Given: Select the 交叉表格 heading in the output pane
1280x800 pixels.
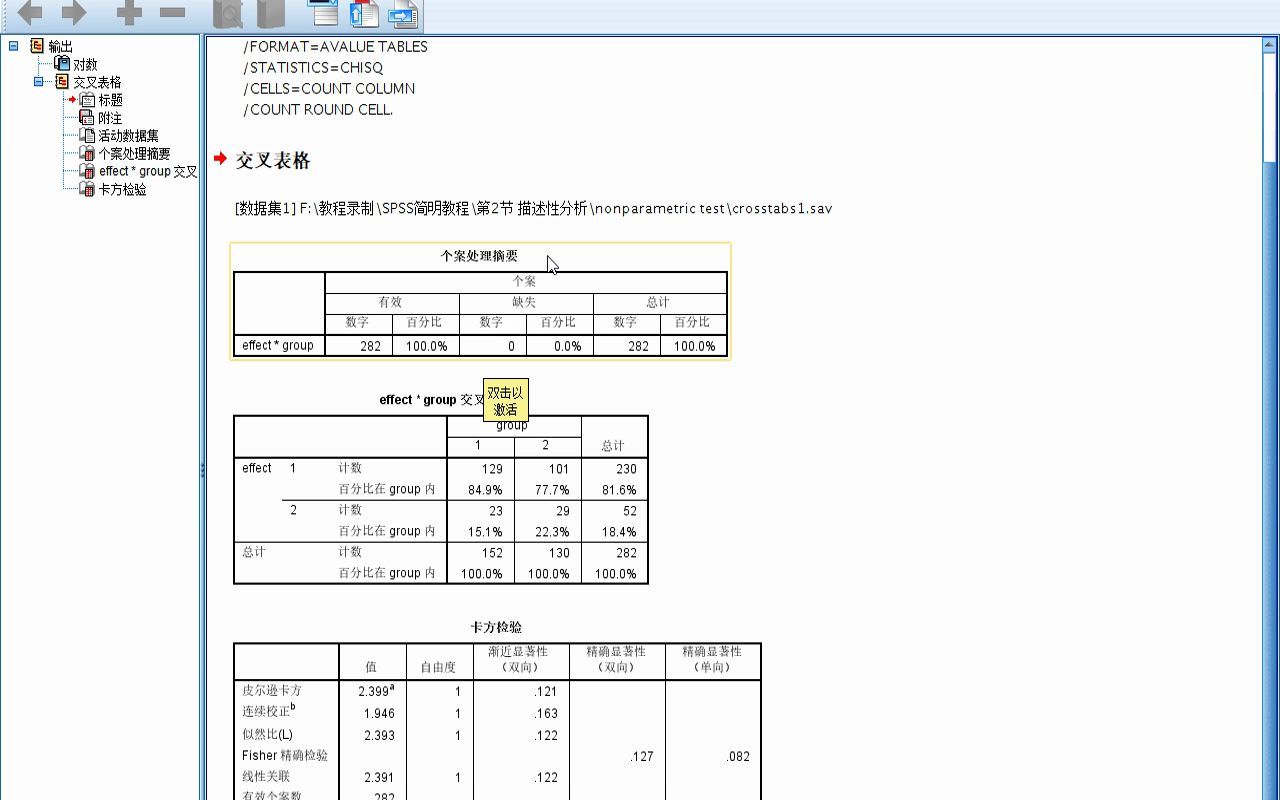Looking at the screenshot, I should point(273,160).
